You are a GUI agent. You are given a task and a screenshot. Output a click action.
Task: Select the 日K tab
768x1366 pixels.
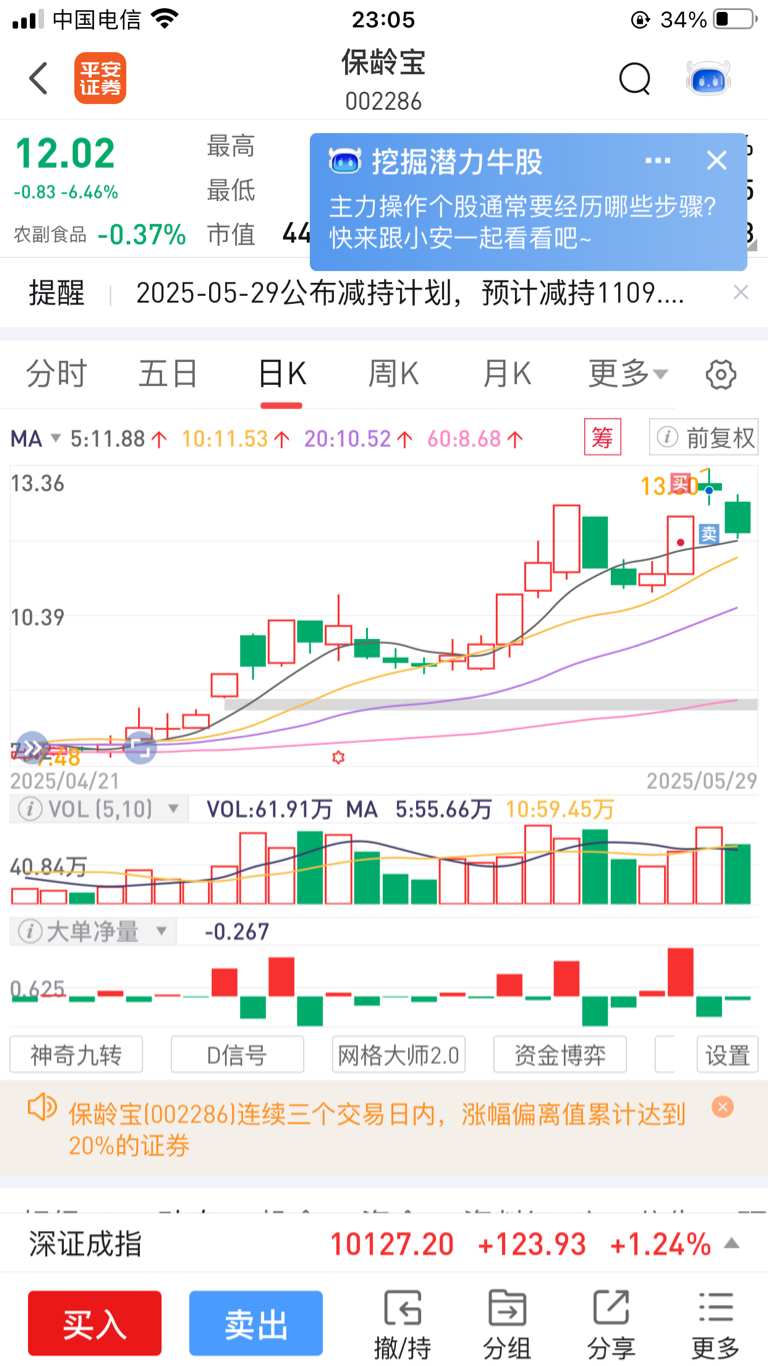click(x=282, y=374)
